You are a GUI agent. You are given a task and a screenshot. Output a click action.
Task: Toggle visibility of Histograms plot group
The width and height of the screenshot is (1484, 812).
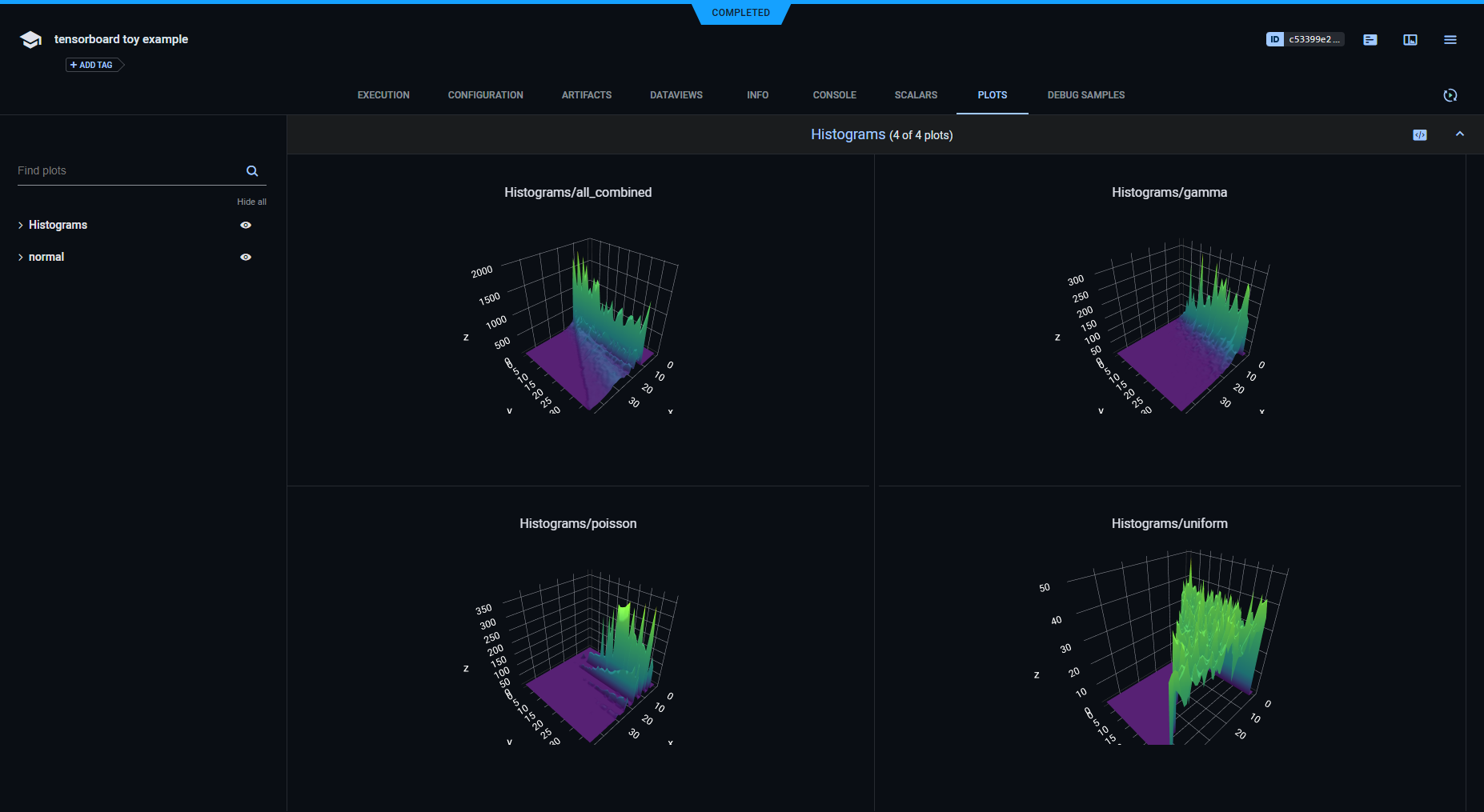(246, 226)
